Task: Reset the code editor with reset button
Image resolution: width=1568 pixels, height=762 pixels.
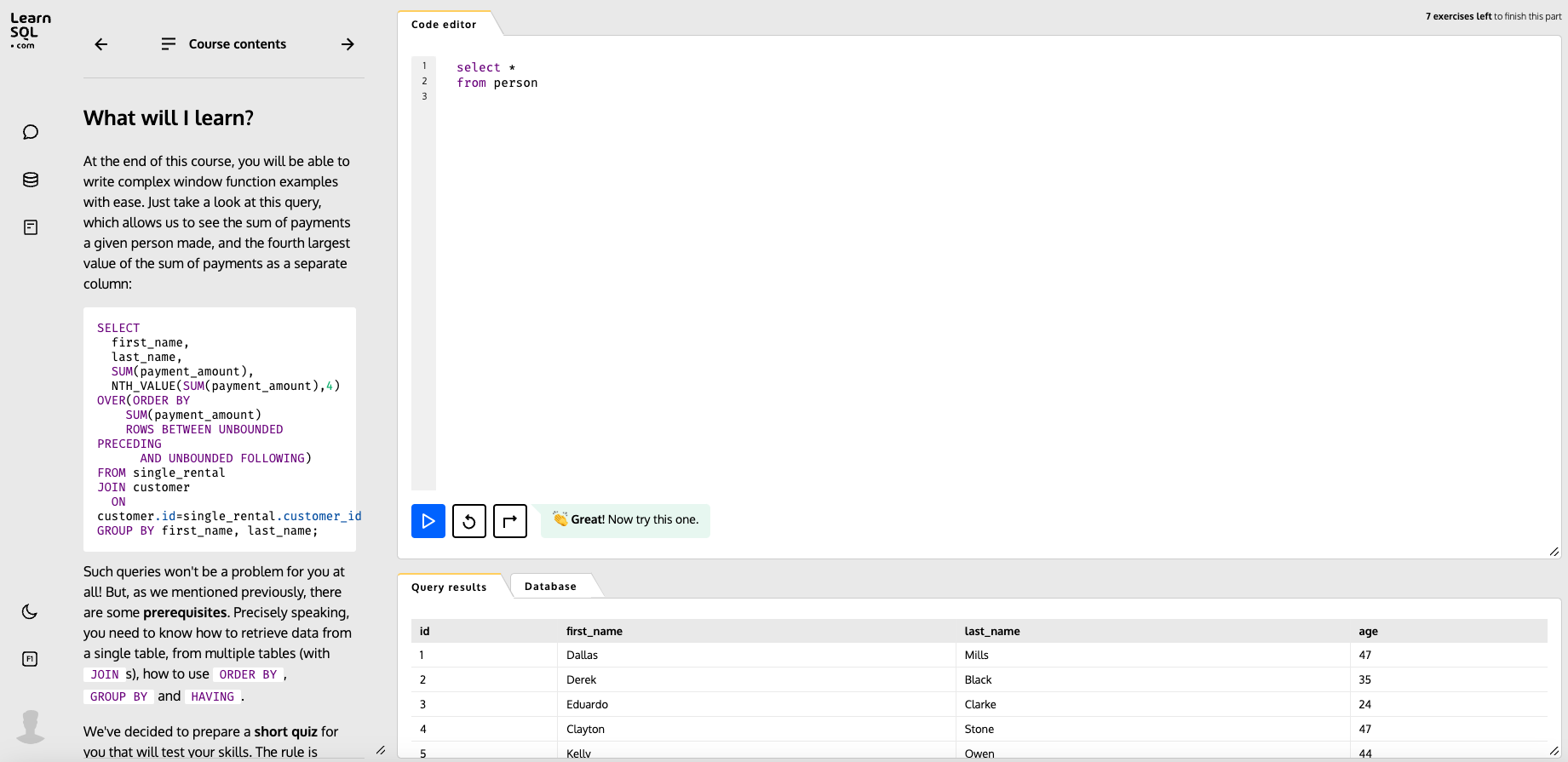Action: pyautogui.click(x=469, y=521)
